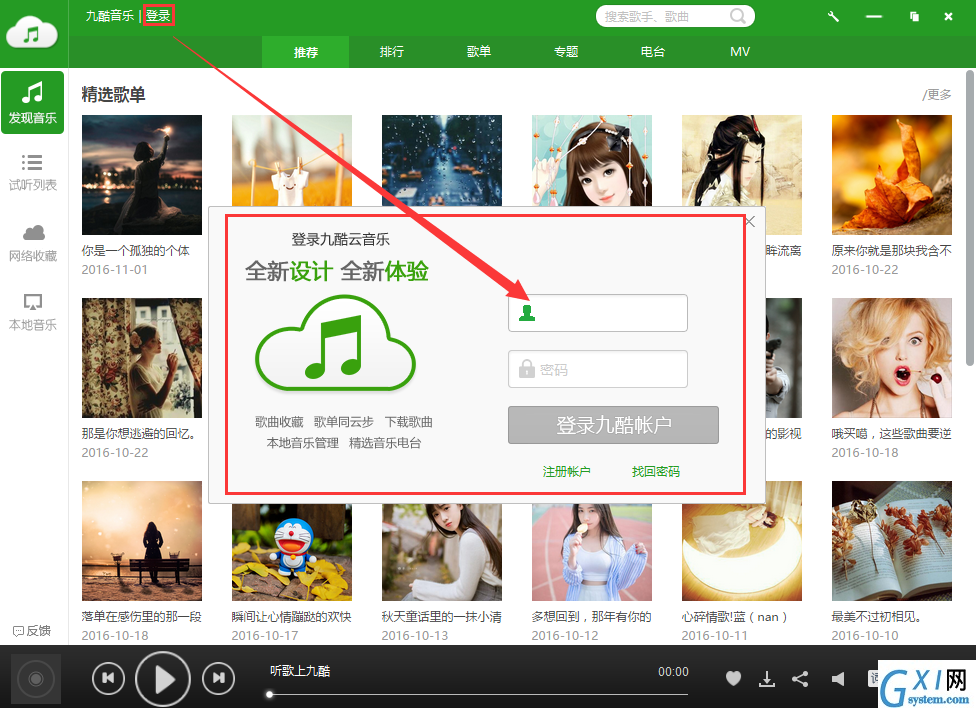Click the vertical scrollbar of playlist page

pyautogui.click(x=970, y=218)
